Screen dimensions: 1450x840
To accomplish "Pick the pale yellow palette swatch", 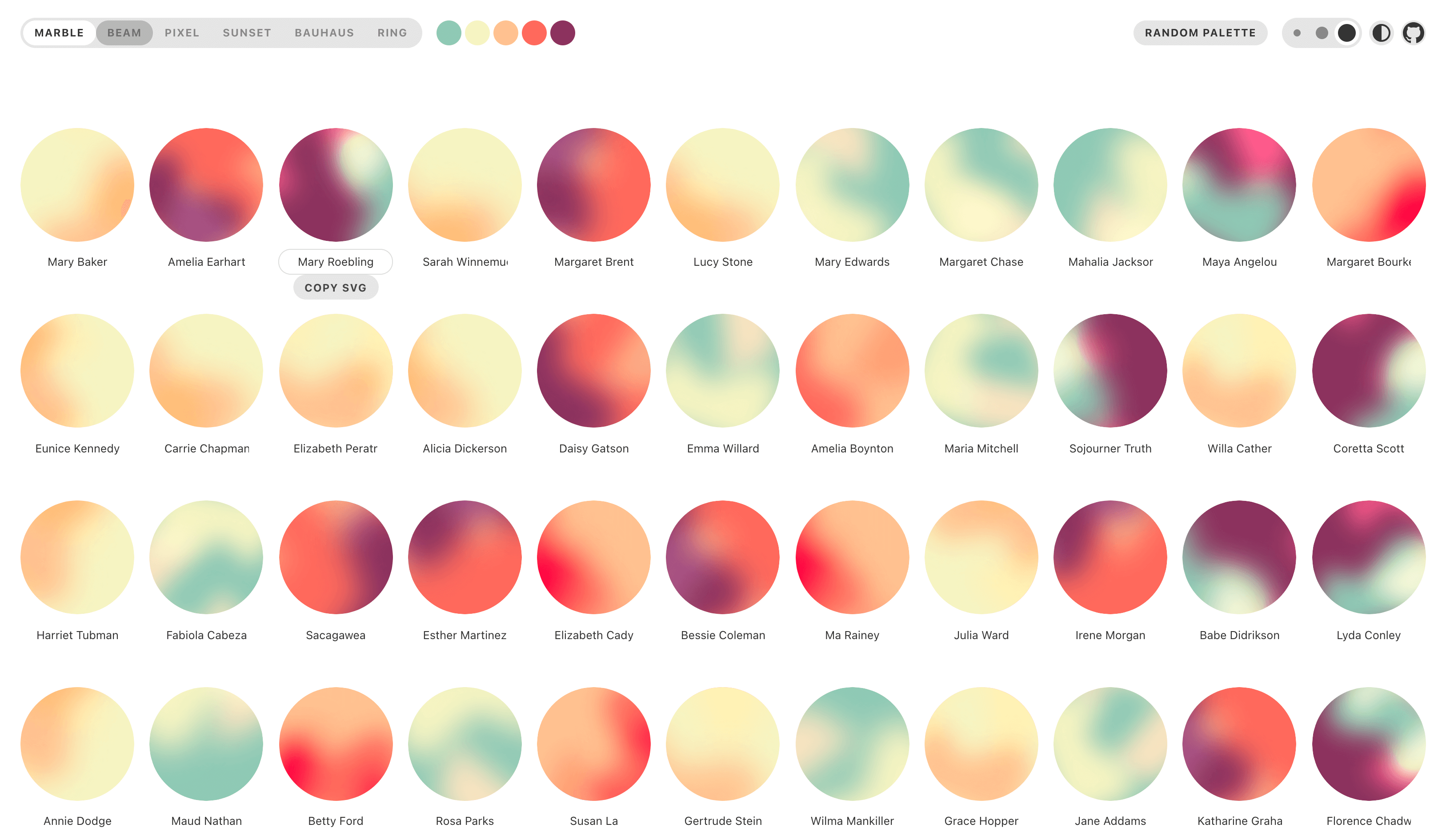I will 477,33.
